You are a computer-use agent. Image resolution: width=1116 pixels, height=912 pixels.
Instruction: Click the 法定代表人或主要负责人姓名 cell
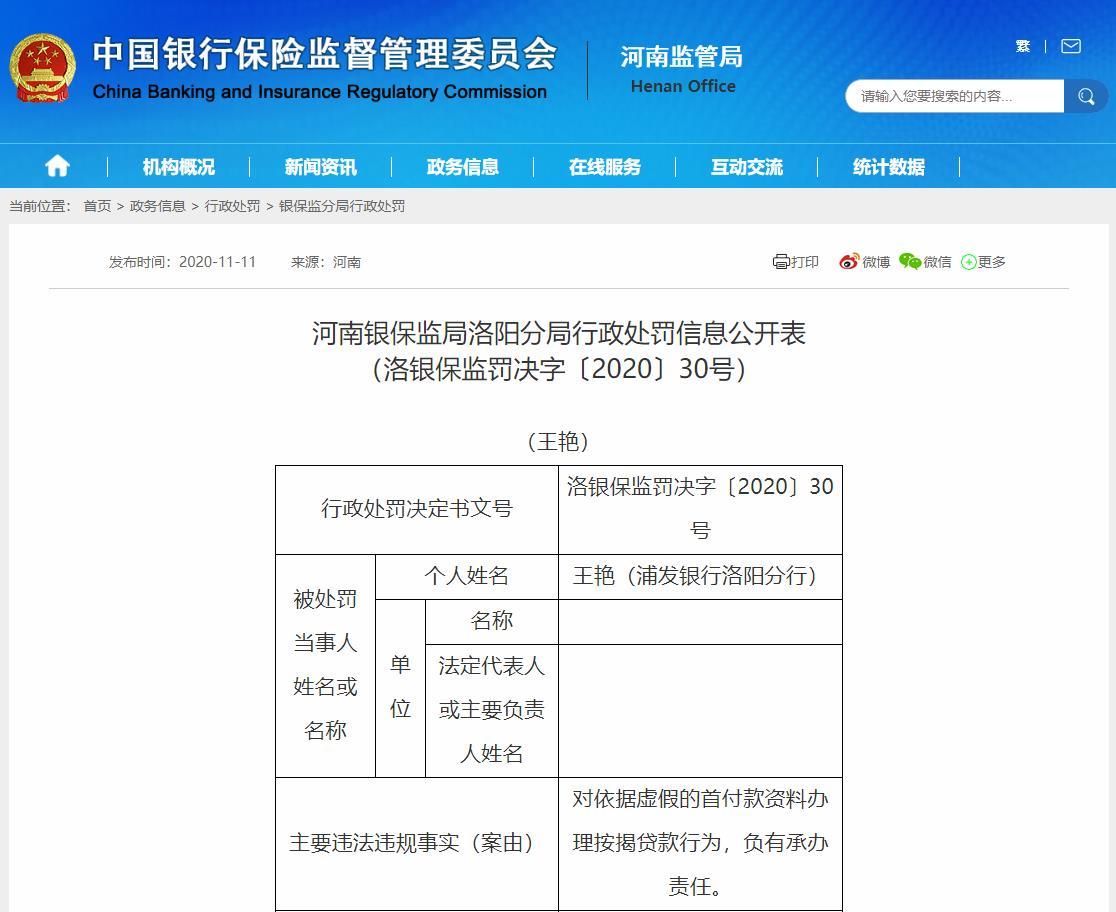(x=492, y=711)
